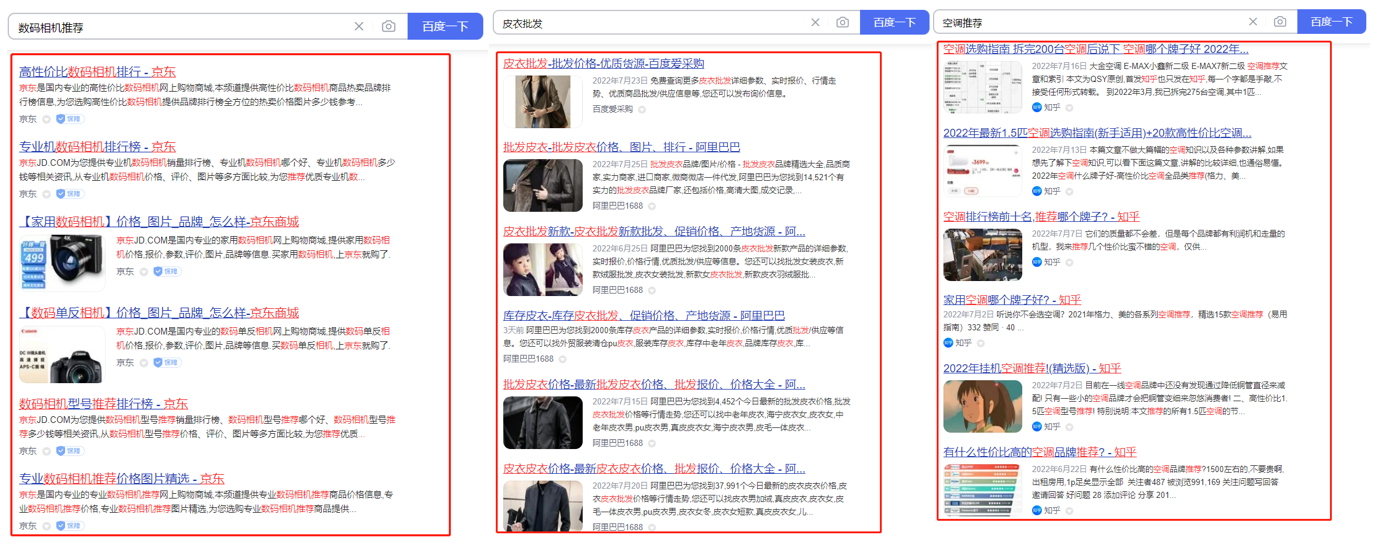
Task: Clear the 空调推荐 search box
Action: (x=1253, y=21)
